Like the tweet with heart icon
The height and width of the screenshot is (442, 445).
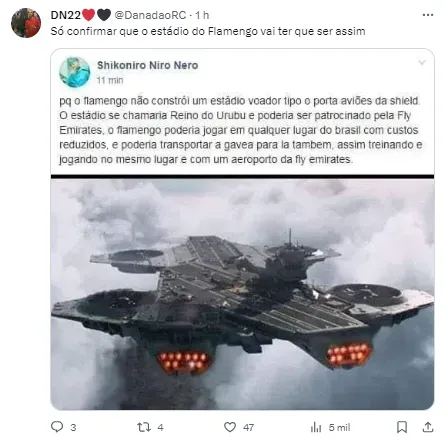pos(230,427)
